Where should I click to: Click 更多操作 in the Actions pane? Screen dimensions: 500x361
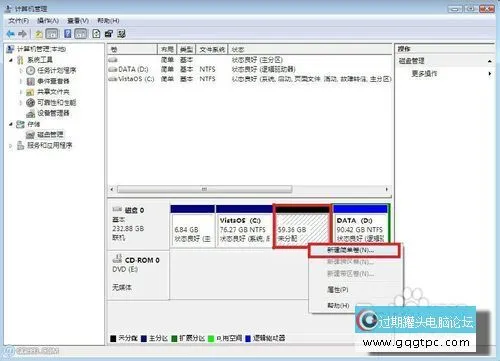(x=424, y=74)
